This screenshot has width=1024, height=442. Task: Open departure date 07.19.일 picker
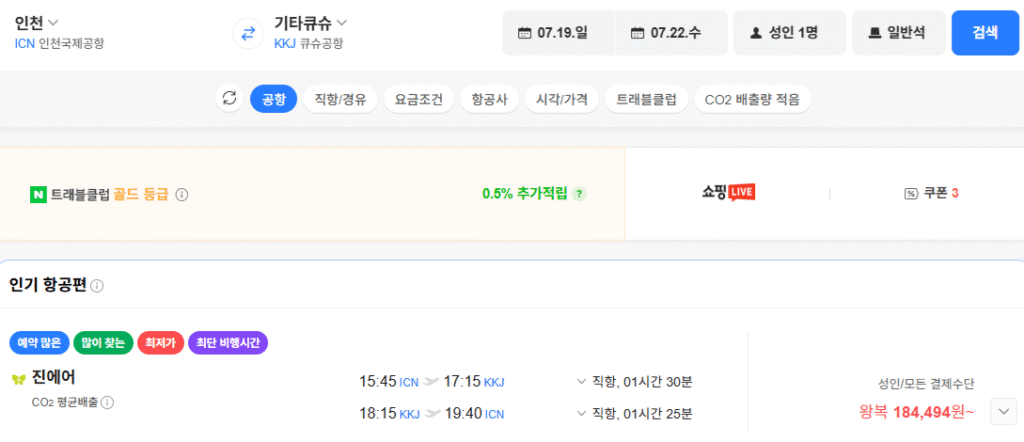pyautogui.click(x=558, y=33)
